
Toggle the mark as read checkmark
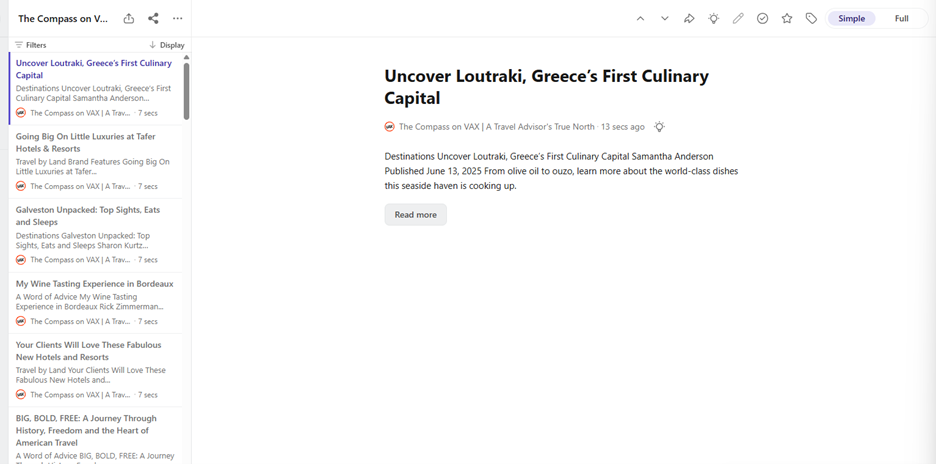pos(762,19)
